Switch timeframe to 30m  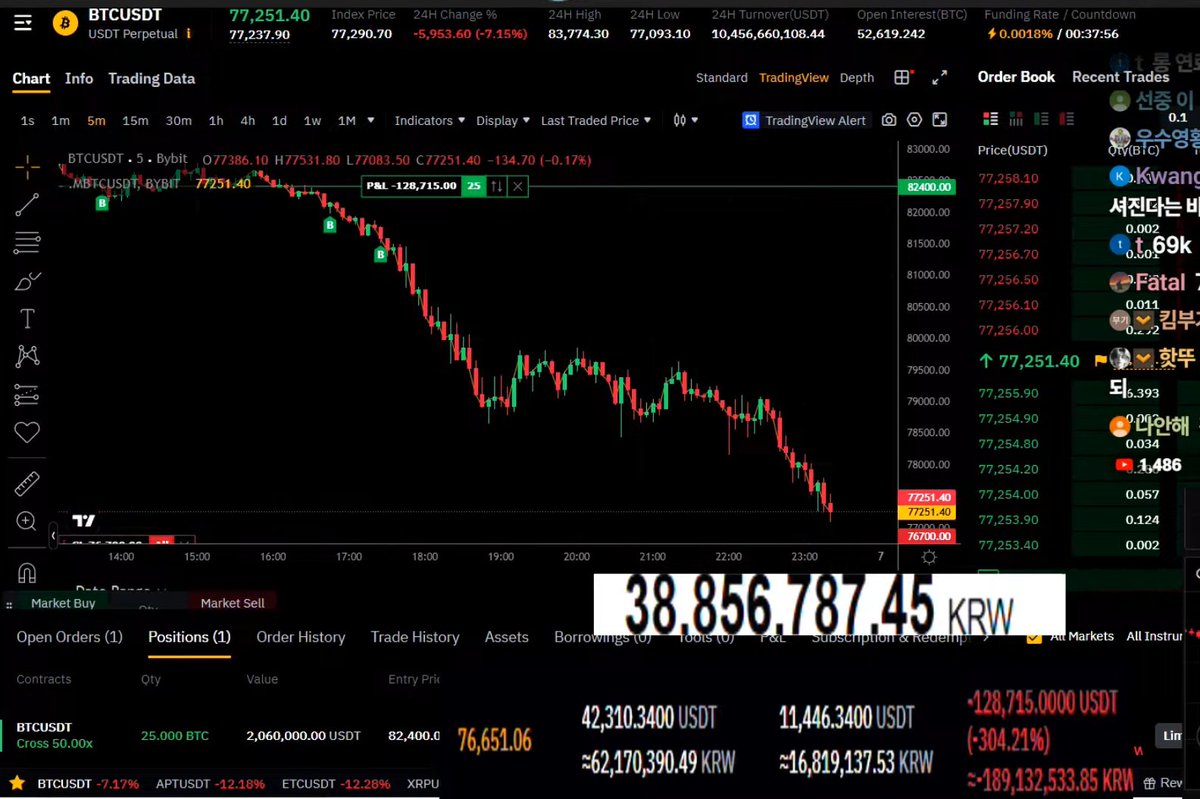(178, 120)
